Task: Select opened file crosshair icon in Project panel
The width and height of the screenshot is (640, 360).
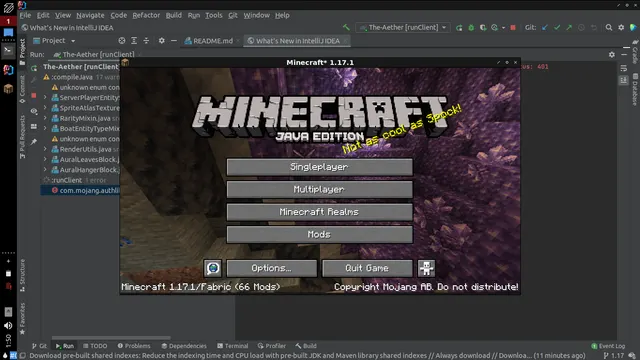Action: 122,40
